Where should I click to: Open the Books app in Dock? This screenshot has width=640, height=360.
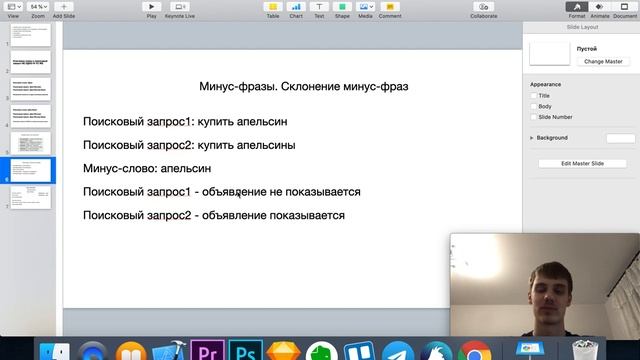(x=131, y=351)
